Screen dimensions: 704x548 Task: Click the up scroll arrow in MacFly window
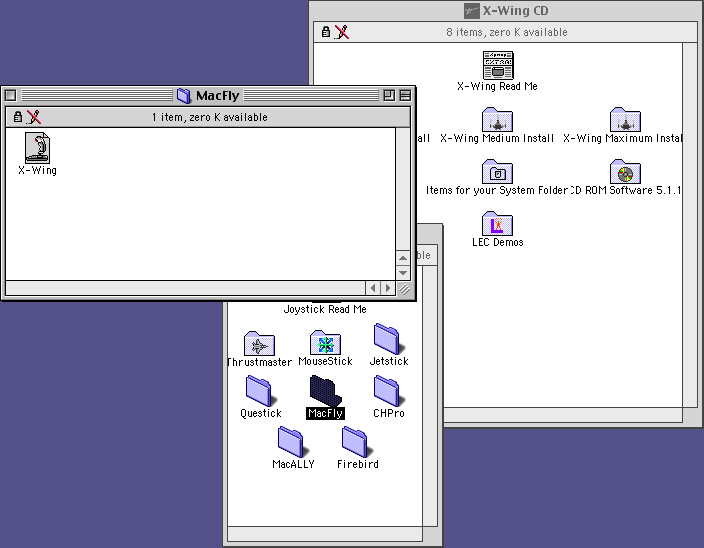click(403, 258)
